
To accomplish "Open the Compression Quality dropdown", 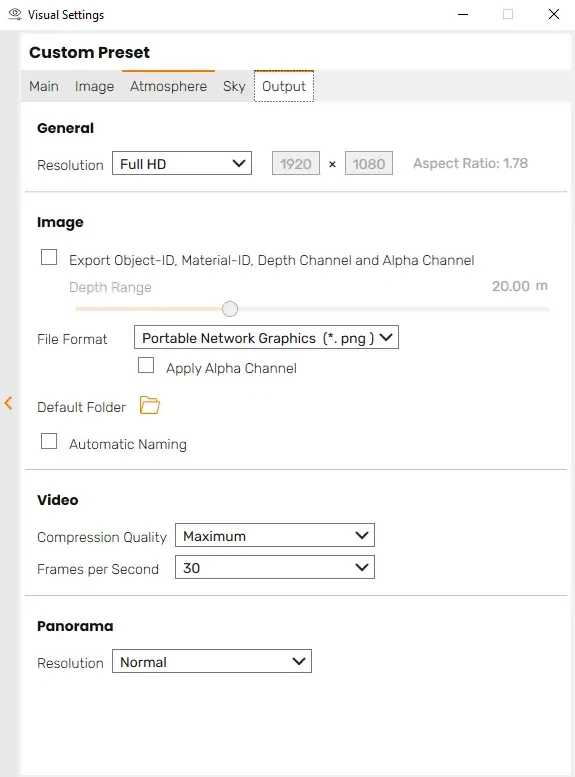I will pyautogui.click(x=275, y=535).
